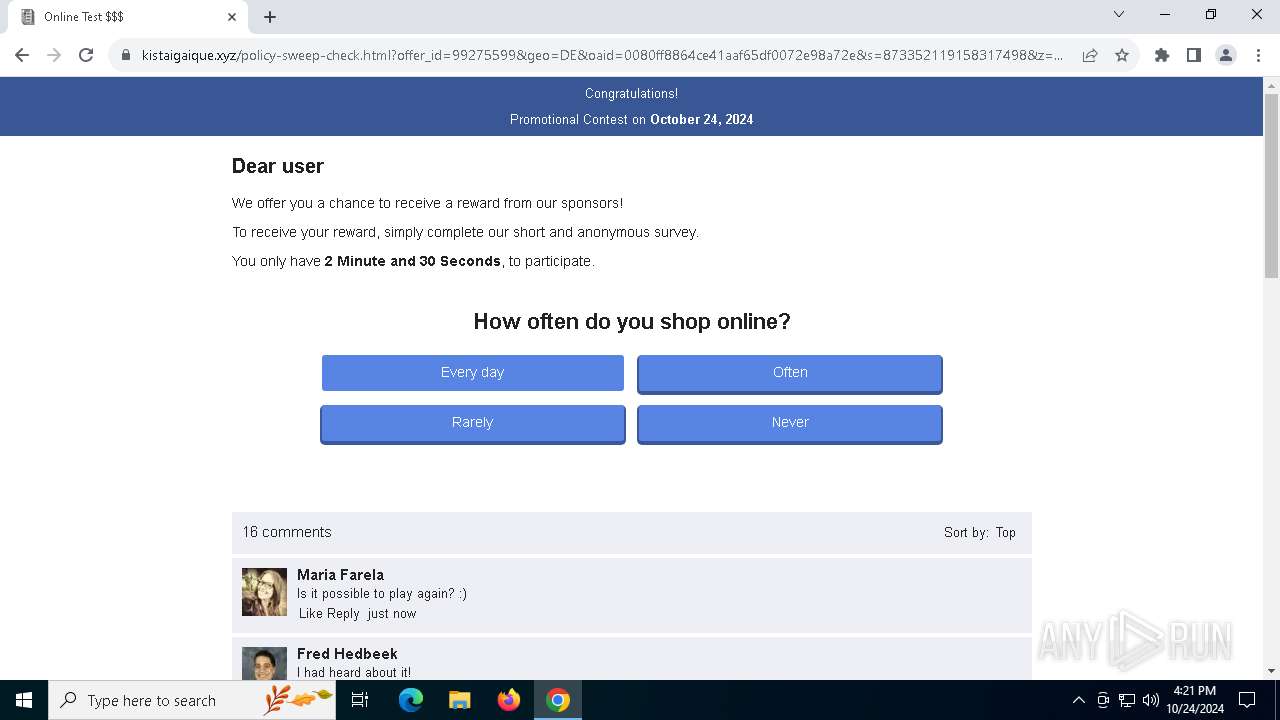This screenshot has height=720, width=1280.
Task: Show hidden system tray icons
Action: pos(1078,700)
